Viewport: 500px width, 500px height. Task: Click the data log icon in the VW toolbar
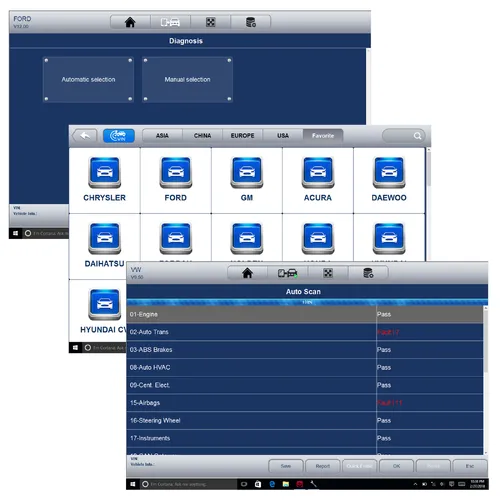coord(368,273)
